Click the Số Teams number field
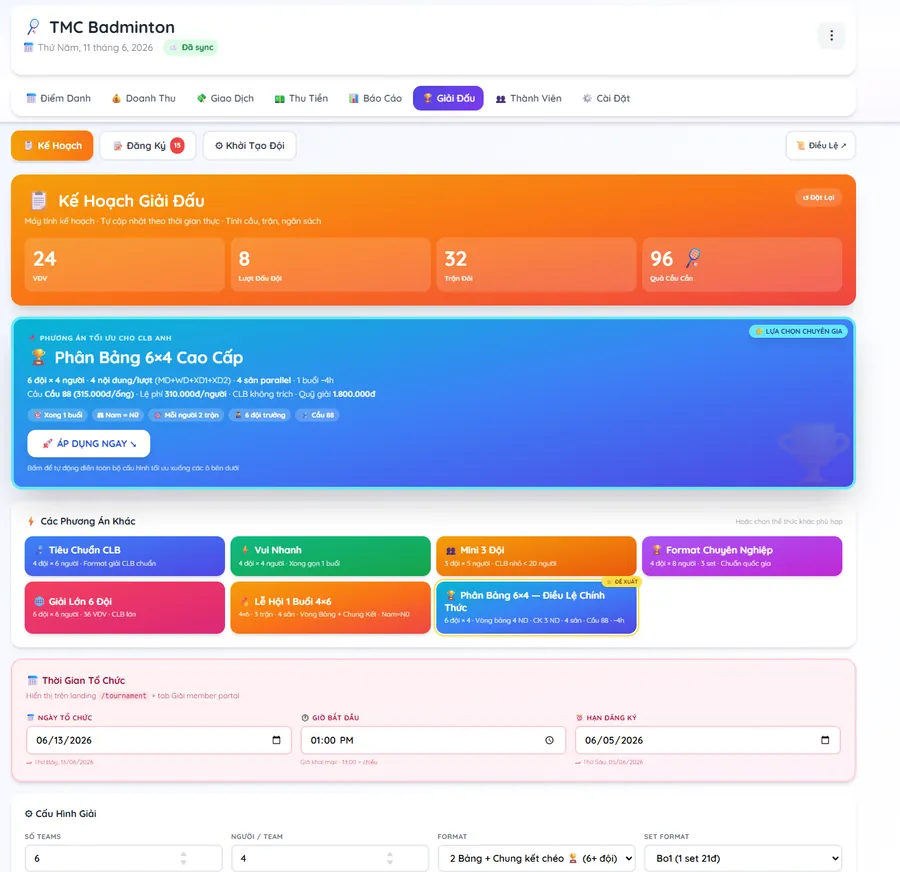The image size is (900, 872). coord(123,858)
